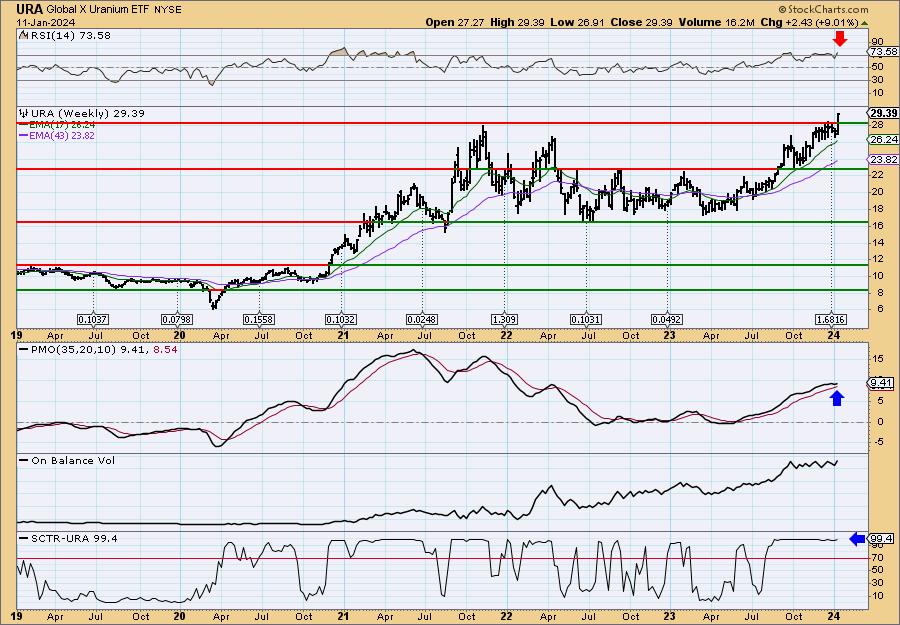900x625 pixels.
Task: Click the Open 27.27 value
Action: (x=456, y=22)
